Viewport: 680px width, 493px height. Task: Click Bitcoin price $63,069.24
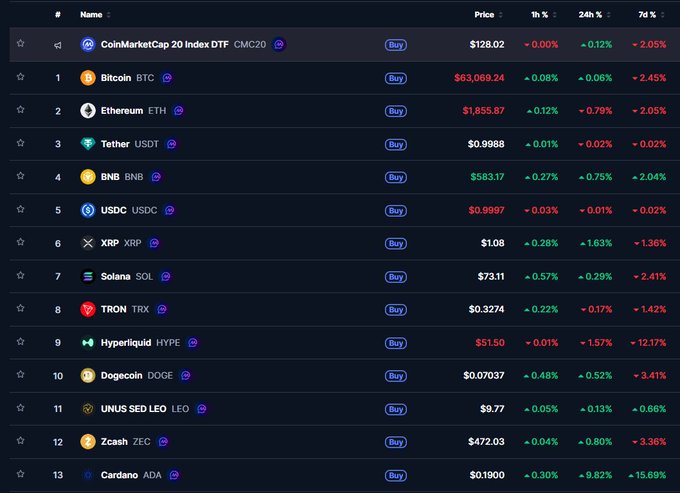click(x=479, y=78)
